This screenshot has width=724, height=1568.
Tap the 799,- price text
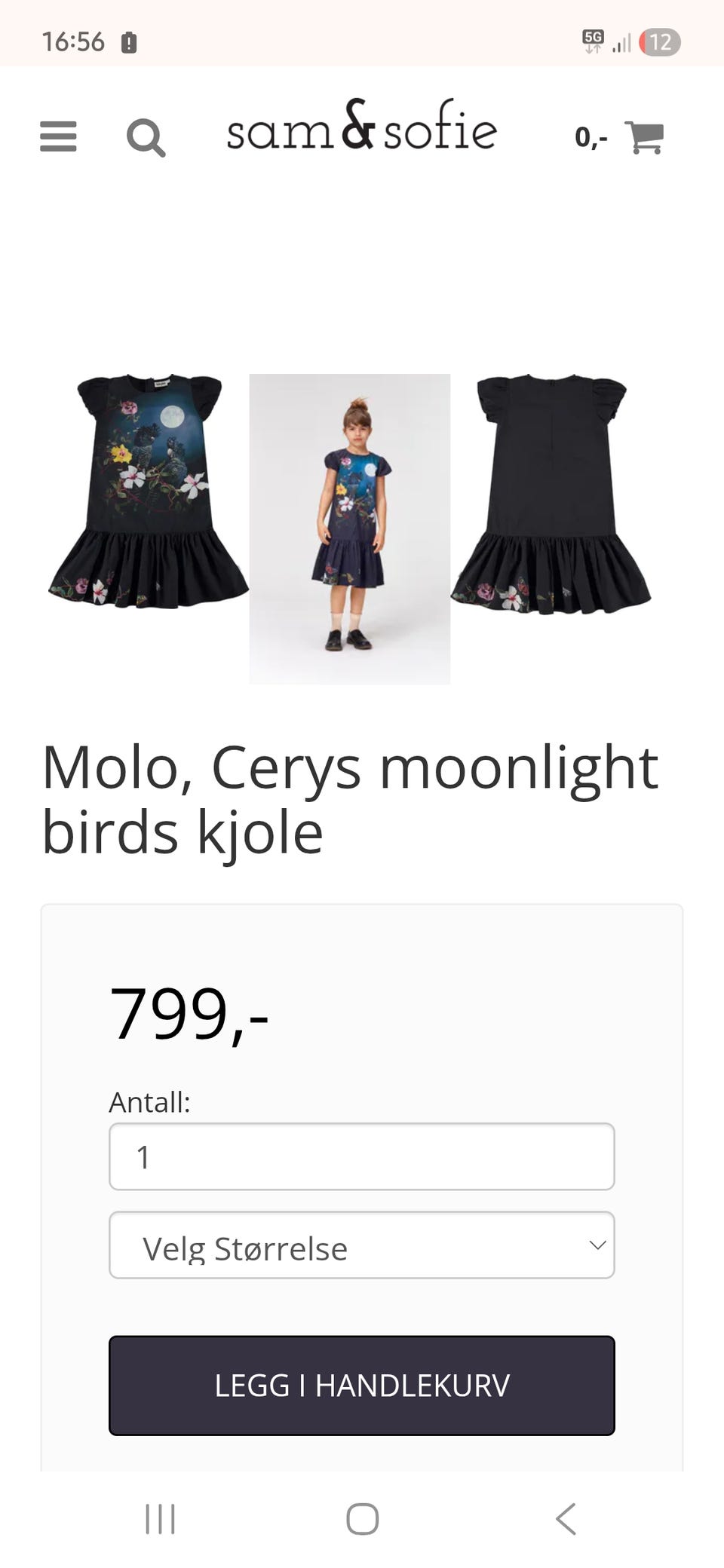tap(189, 1014)
